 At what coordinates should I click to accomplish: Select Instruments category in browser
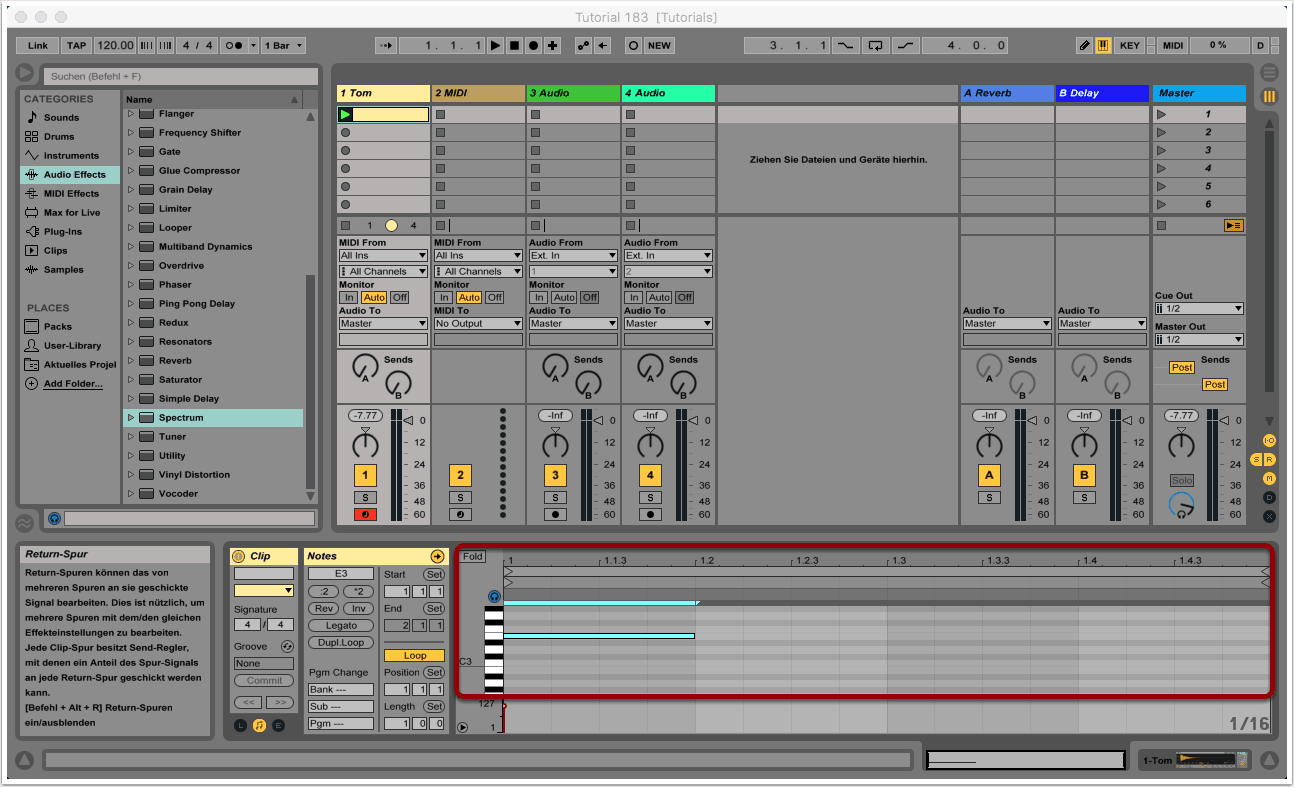click(70, 156)
